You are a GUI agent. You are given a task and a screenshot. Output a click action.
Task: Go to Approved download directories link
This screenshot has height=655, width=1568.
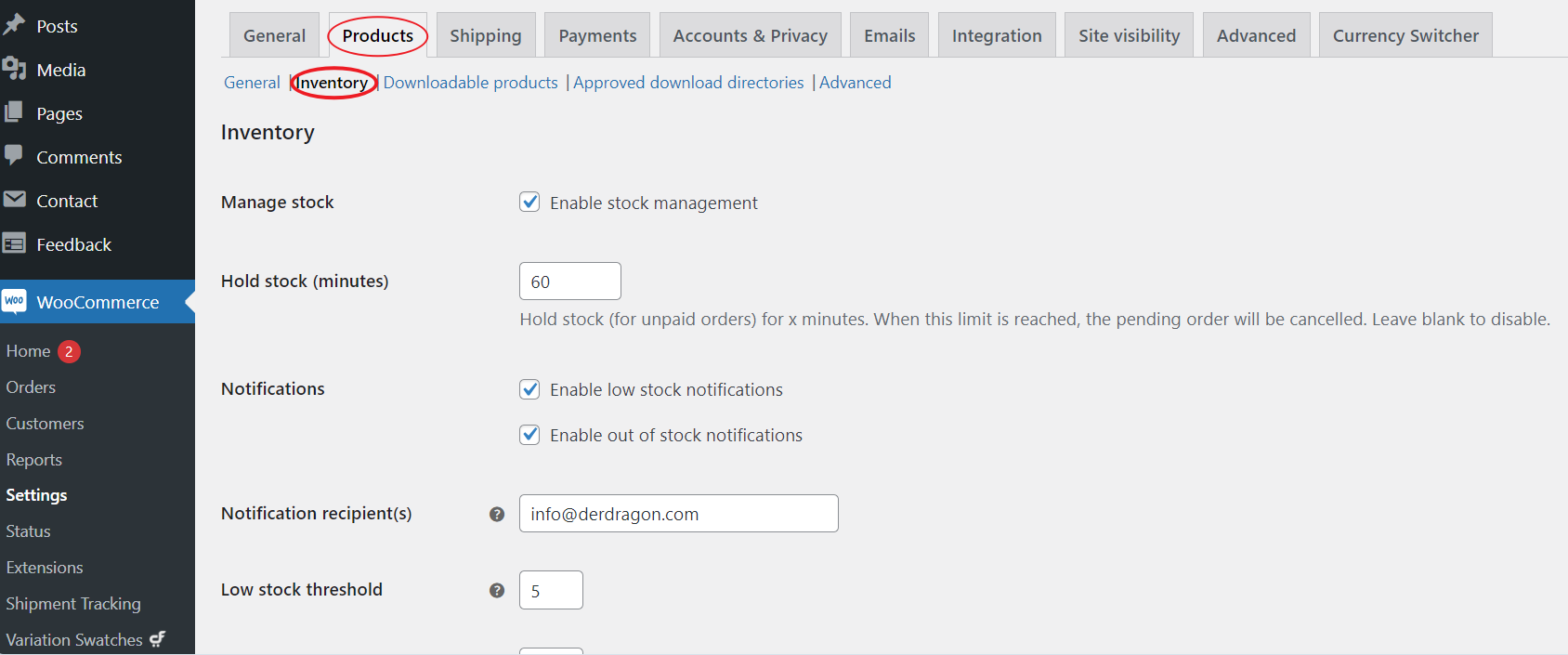coord(688,83)
